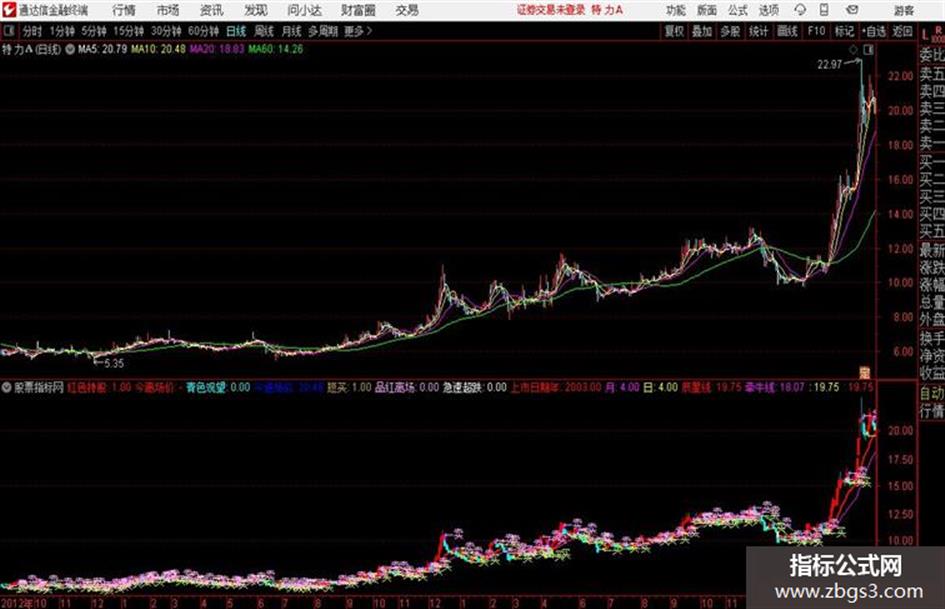Expand the 股票指标网 sub-chart indicator dropdown
Viewport: 945px width, 609px height.
[6, 387]
